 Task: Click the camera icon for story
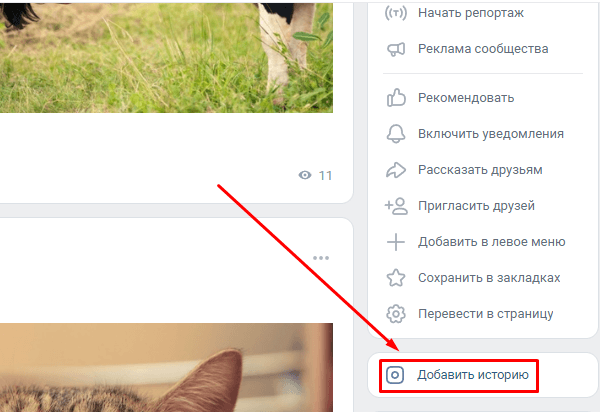click(x=395, y=375)
